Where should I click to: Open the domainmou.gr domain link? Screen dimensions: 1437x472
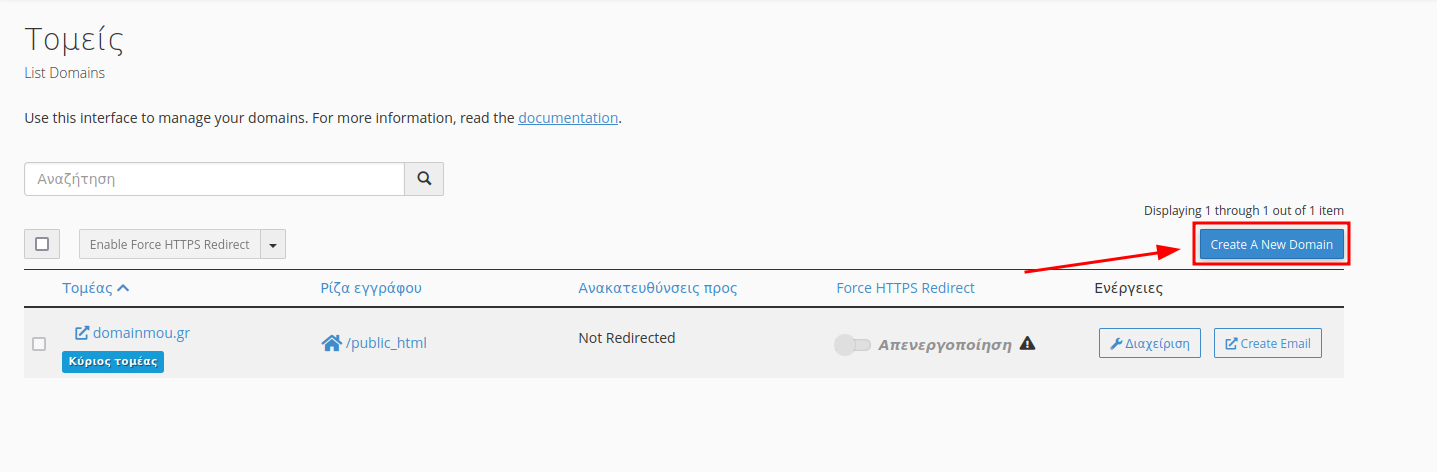tap(141, 333)
